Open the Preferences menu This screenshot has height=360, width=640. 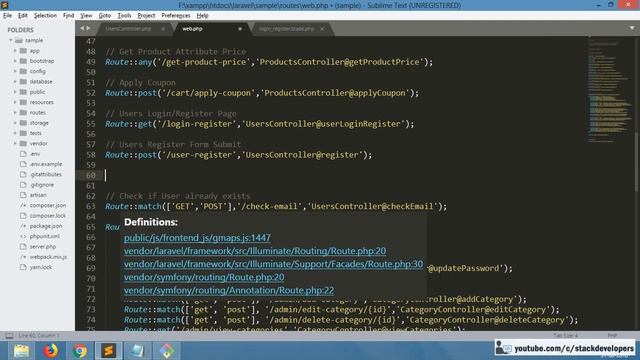(x=176, y=16)
